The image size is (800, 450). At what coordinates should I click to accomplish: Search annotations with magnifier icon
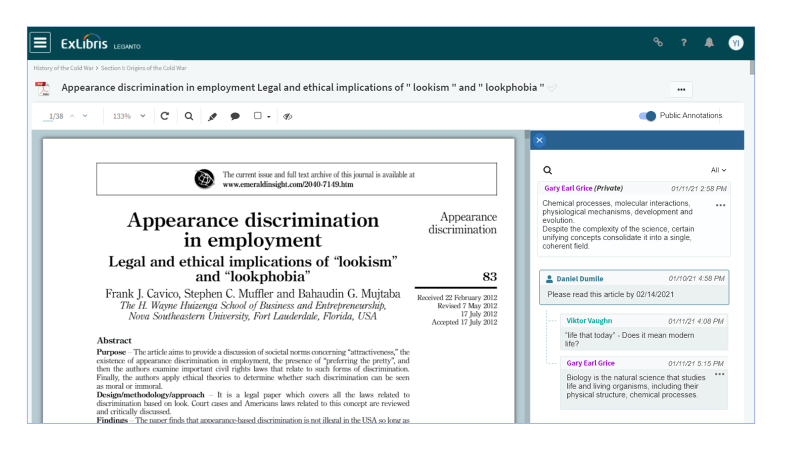[x=547, y=170]
